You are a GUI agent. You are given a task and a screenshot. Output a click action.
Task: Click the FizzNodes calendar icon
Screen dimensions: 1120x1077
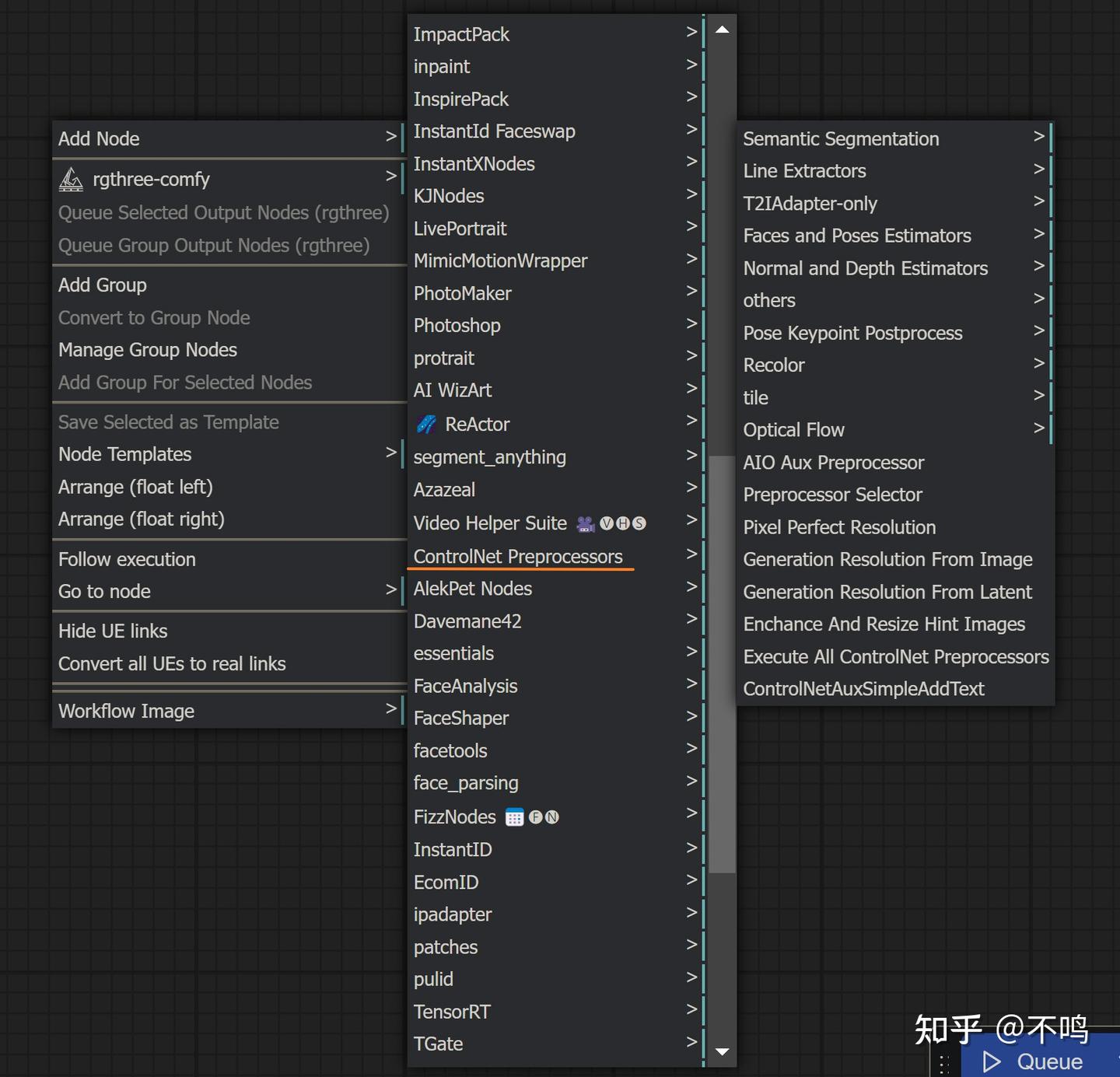tap(514, 817)
